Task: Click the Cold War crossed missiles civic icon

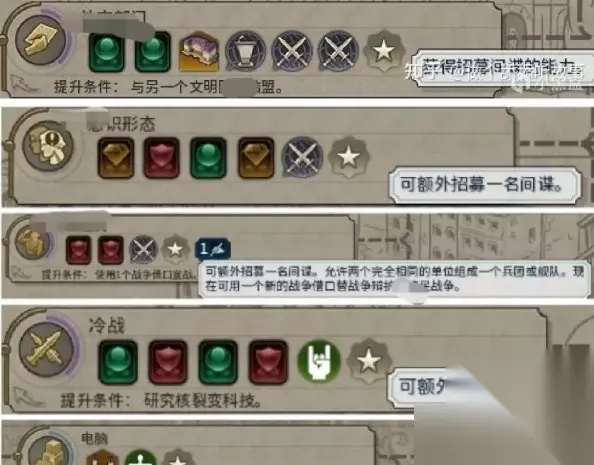Action: (x=47, y=349)
